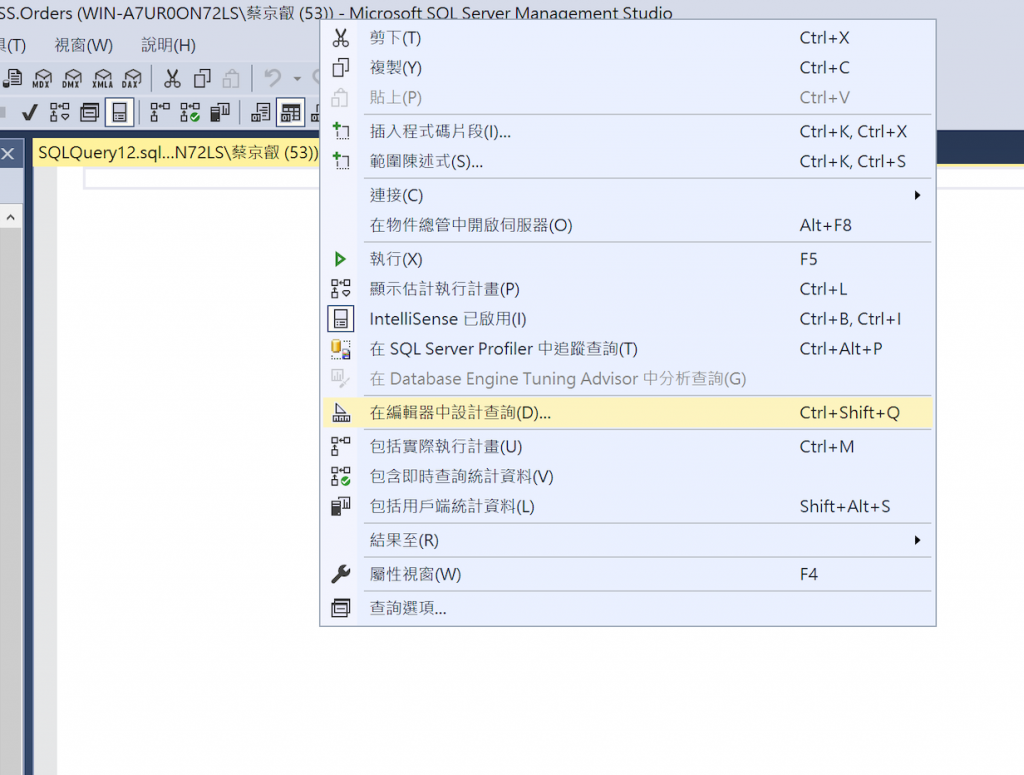Toggle Include Live Query Statistics toolbar button
Viewport: 1024px width, 775px height.
coord(190,112)
